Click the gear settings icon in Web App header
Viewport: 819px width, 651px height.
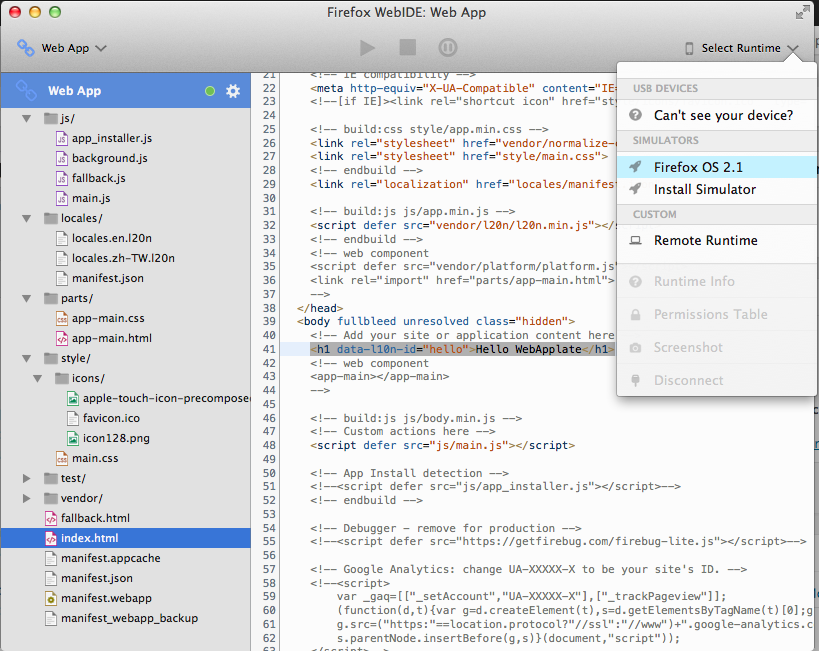233,91
